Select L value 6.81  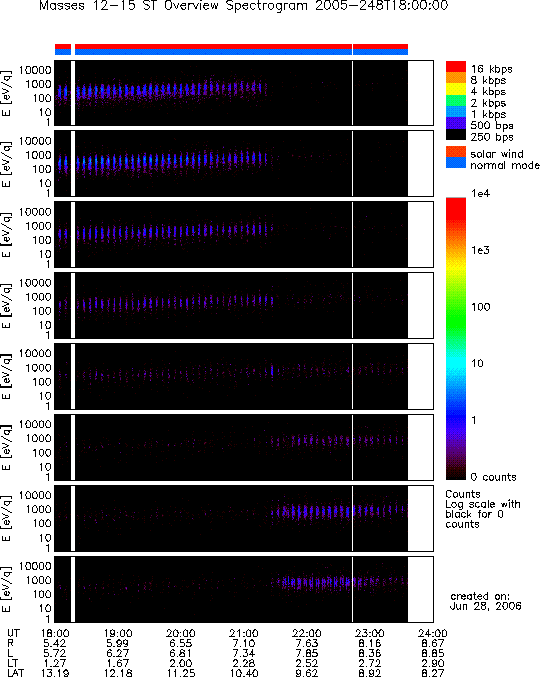pos(180,653)
